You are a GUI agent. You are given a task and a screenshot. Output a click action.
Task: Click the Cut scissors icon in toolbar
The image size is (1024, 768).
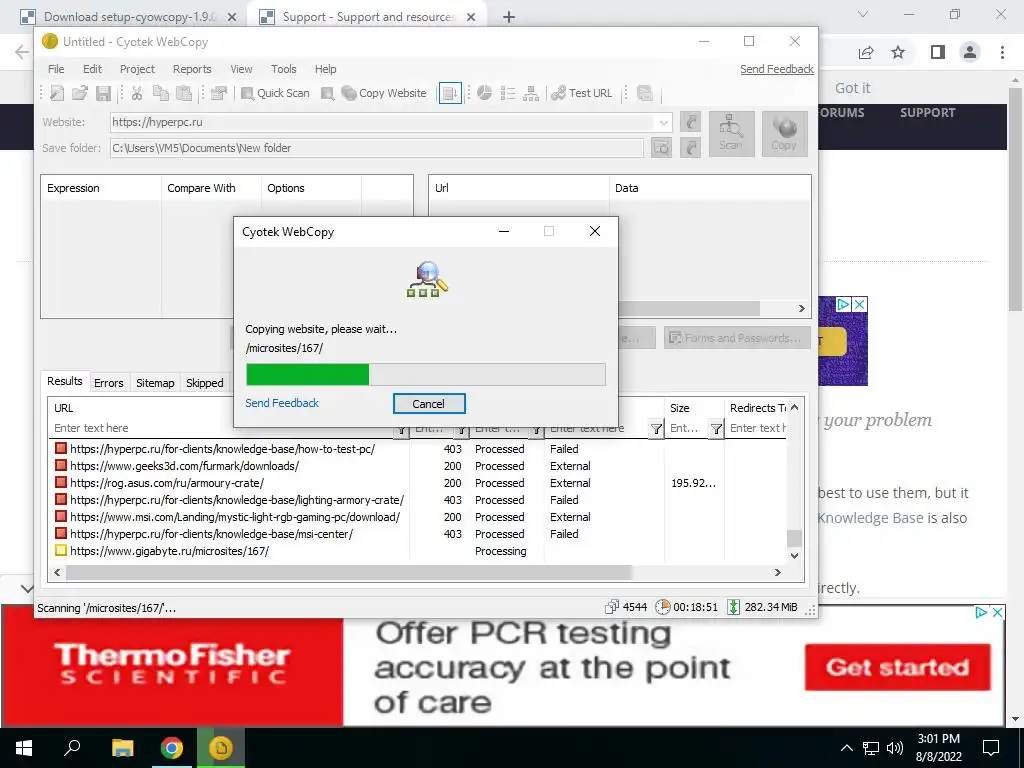(x=137, y=93)
